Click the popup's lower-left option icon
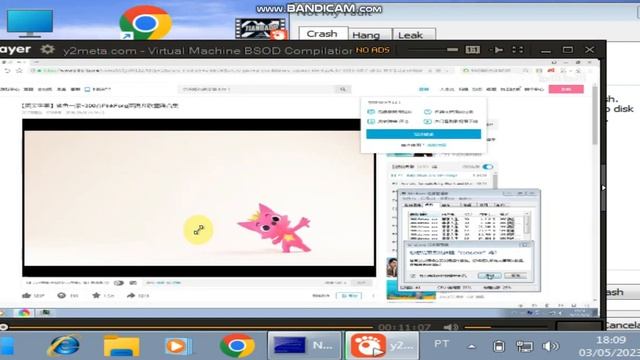Image resolution: width=640 pixels, height=360 pixels. (371, 121)
